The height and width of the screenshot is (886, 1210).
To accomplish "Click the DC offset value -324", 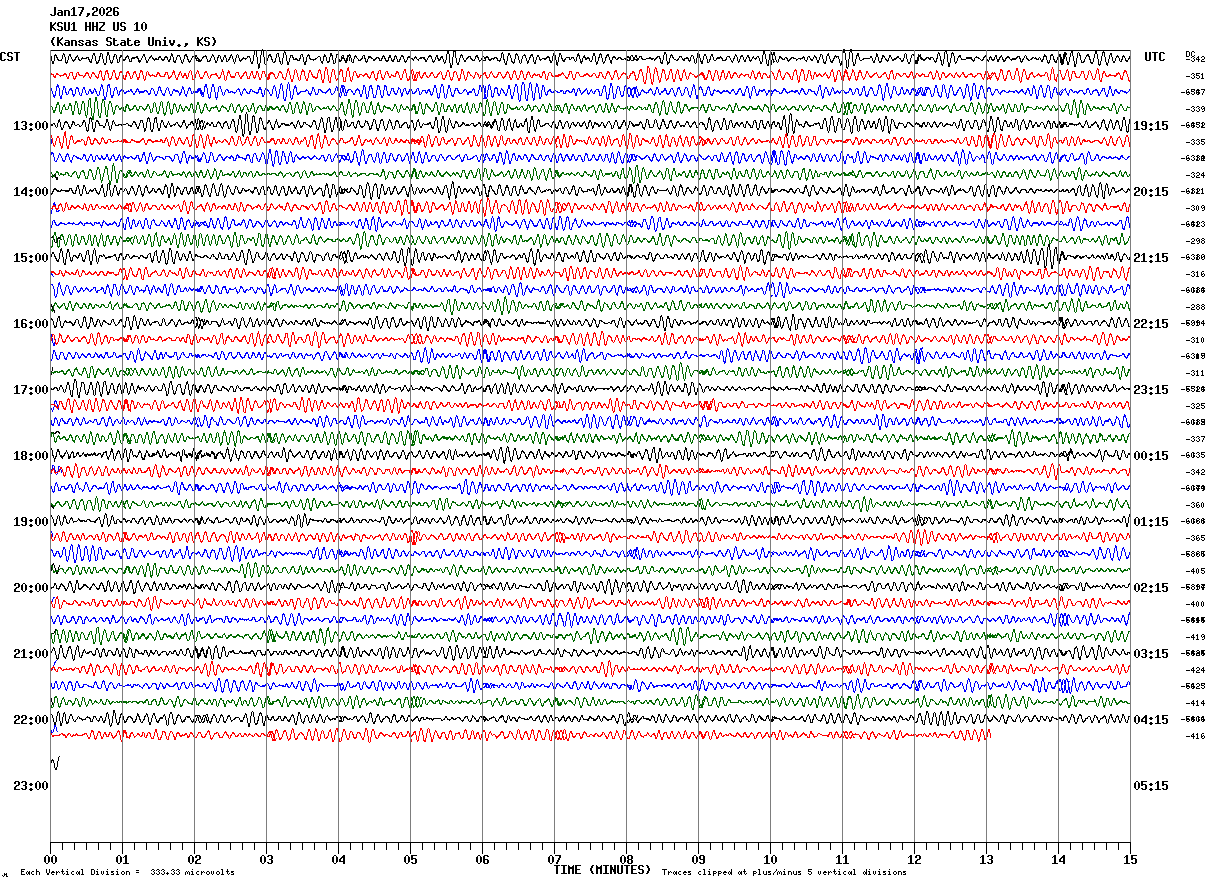I will [1195, 175].
